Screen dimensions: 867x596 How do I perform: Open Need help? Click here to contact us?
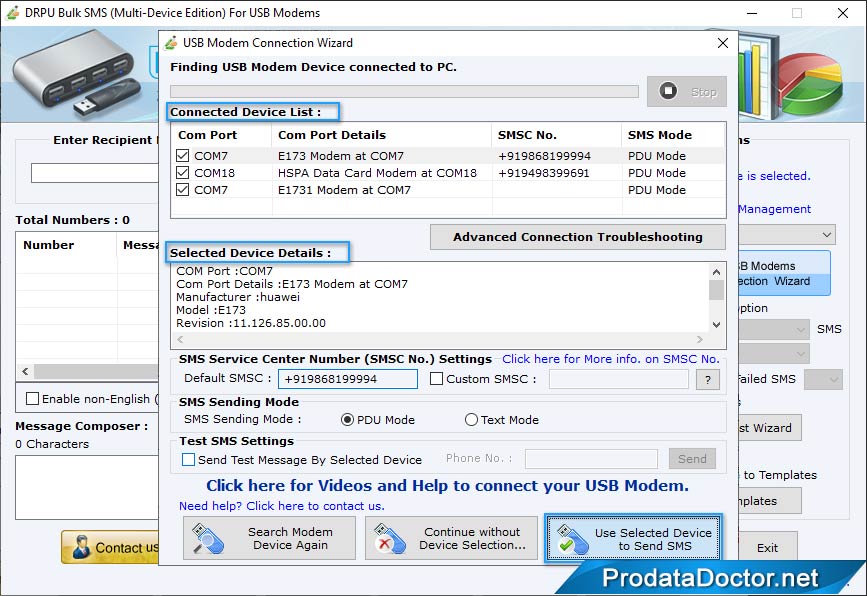click(x=281, y=506)
